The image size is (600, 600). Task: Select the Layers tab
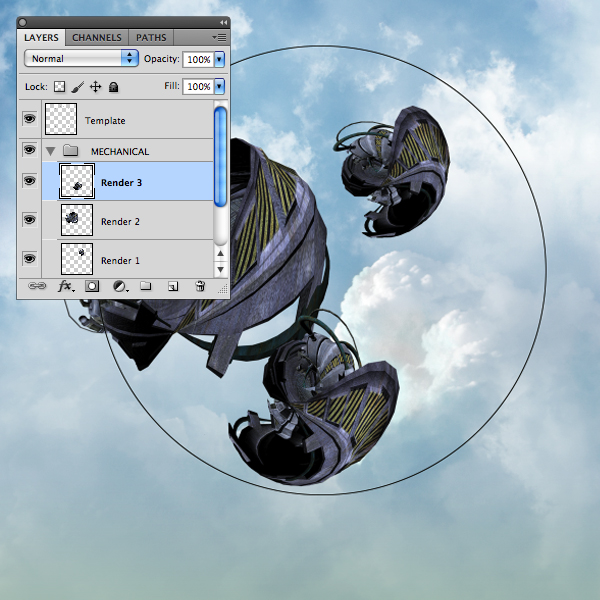pyautogui.click(x=41, y=38)
